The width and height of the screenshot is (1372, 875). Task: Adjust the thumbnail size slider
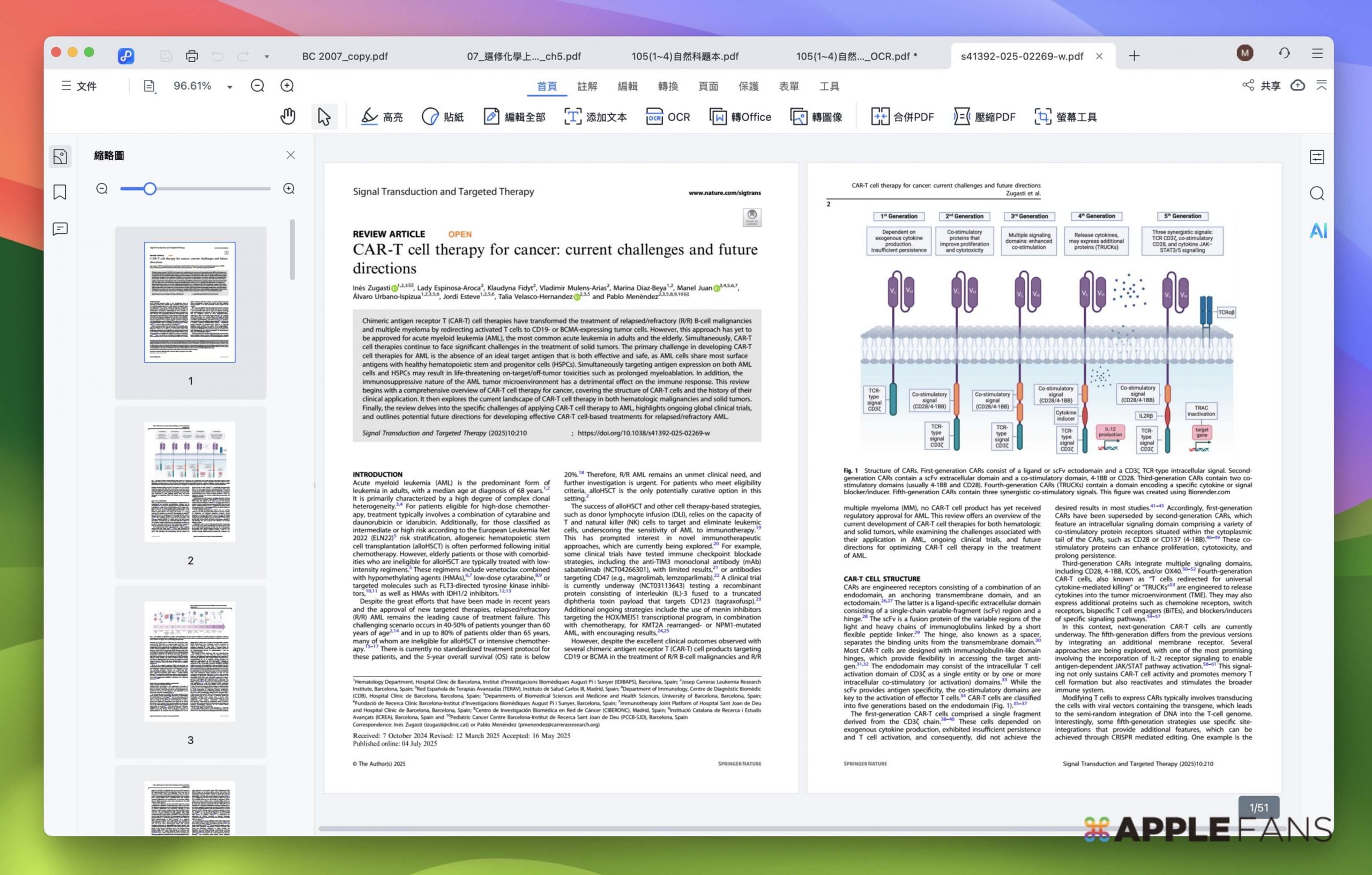150,189
